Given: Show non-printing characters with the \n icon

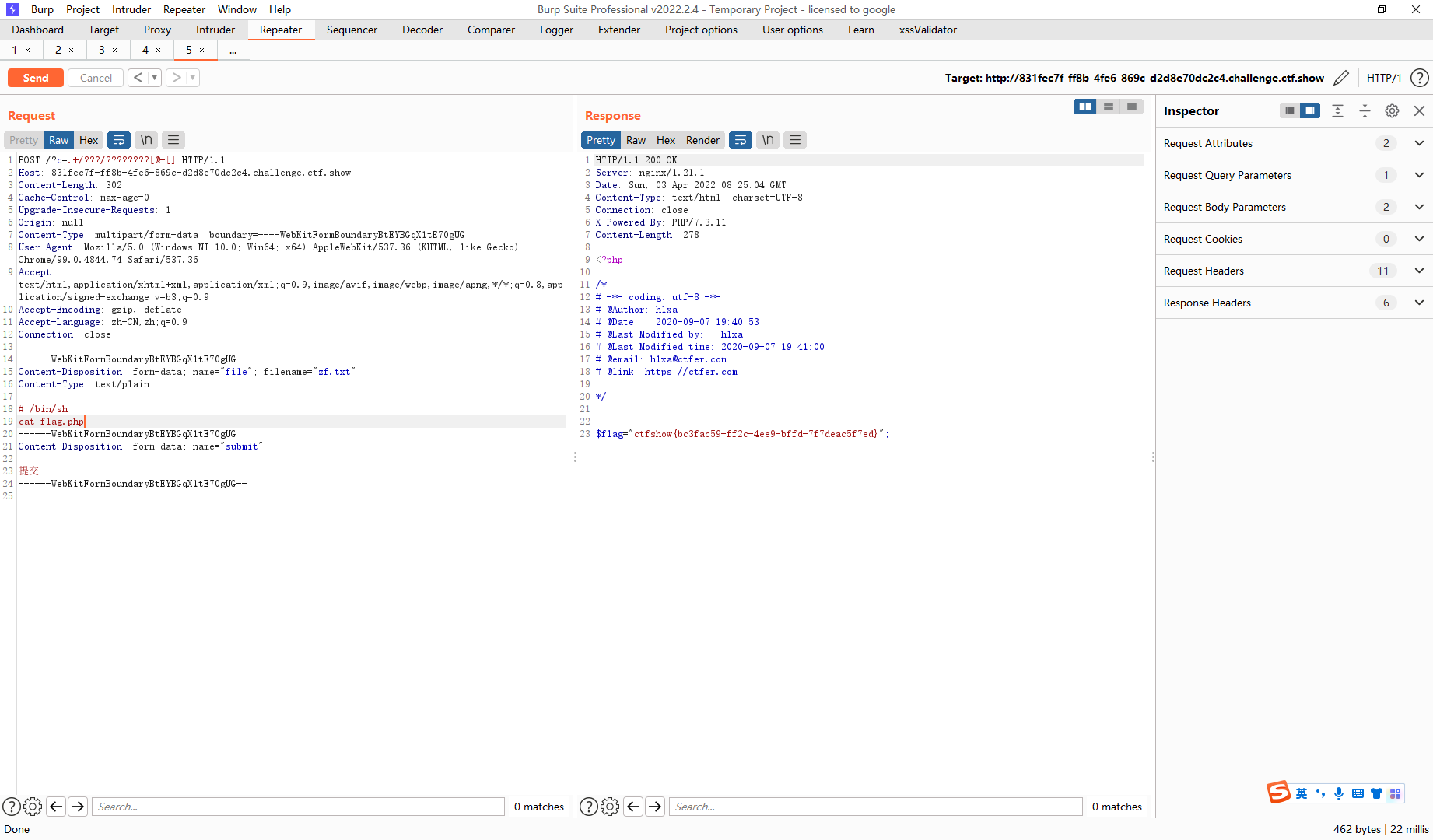Looking at the screenshot, I should pos(145,140).
